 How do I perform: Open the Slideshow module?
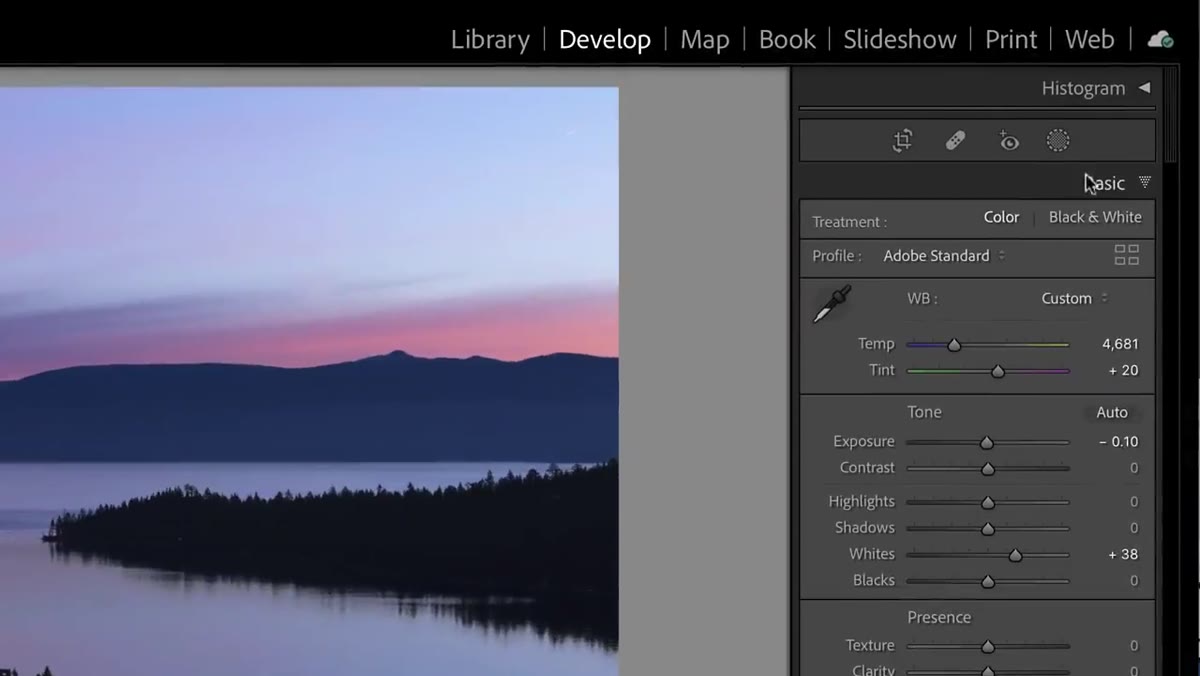[900, 39]
